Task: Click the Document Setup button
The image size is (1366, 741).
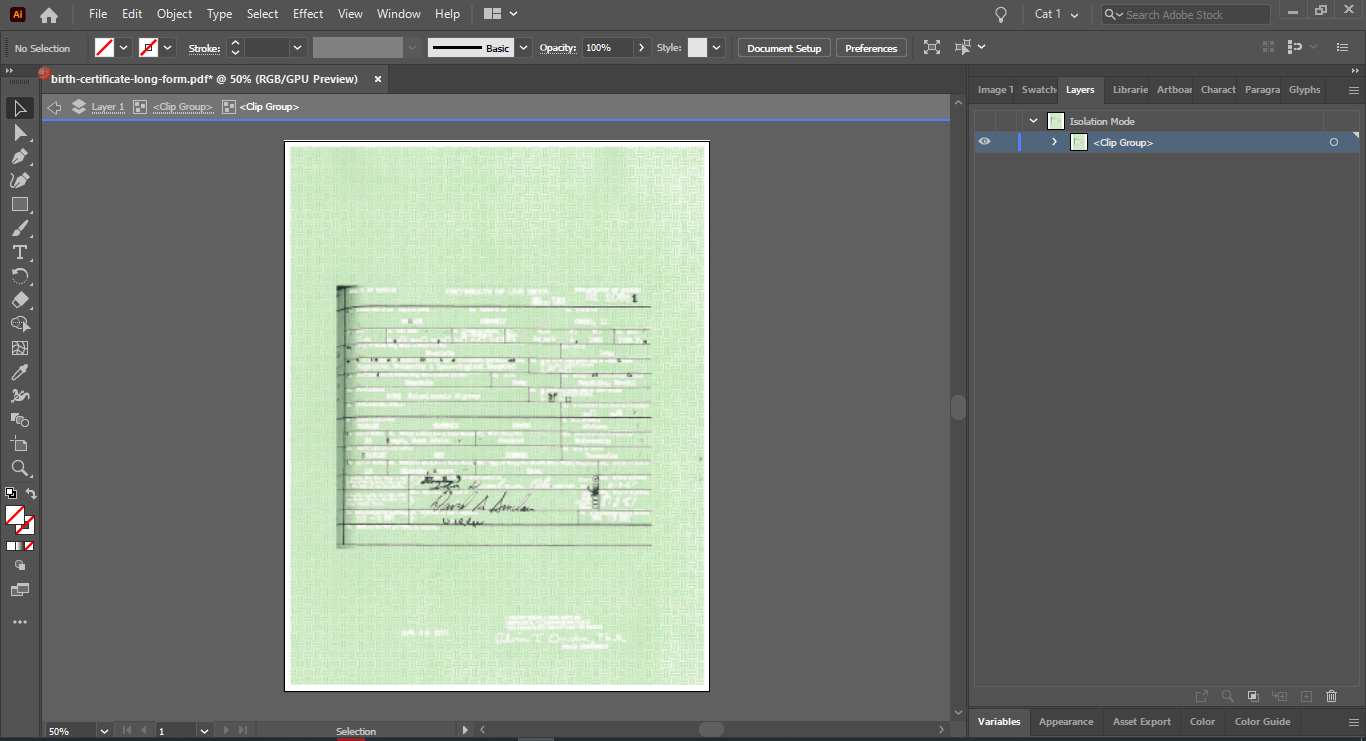Action: (784, 48)
